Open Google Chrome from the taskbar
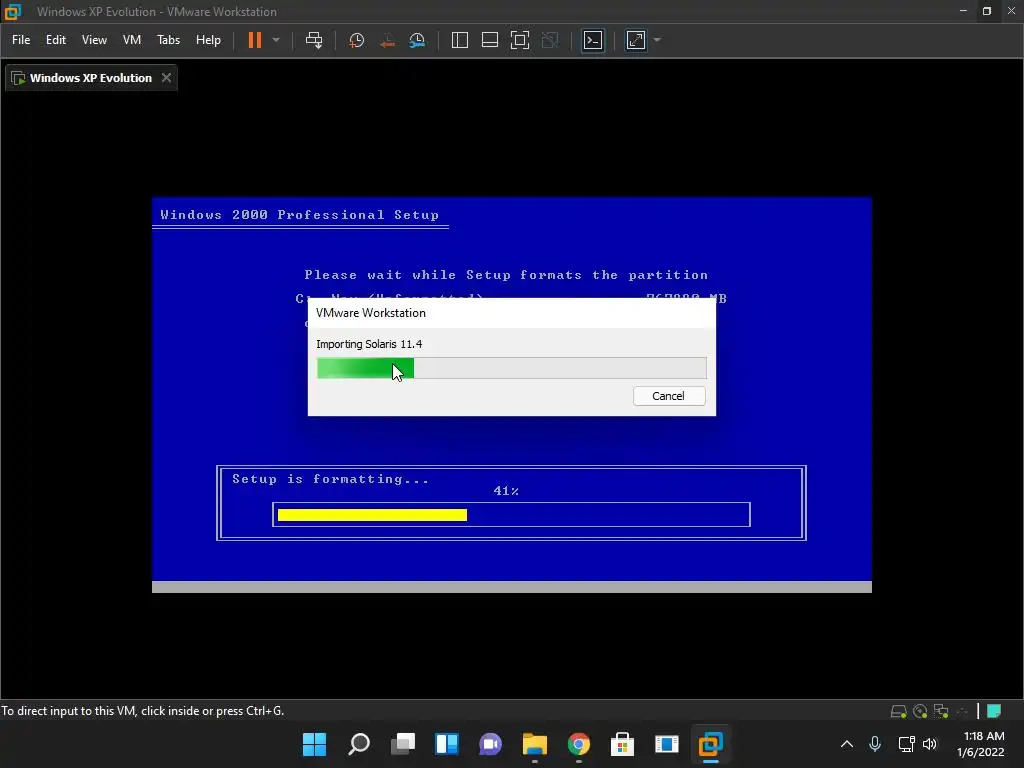The height and width of the screenshot is (768, 1024). pyautogui.click(x=579, y=744)
